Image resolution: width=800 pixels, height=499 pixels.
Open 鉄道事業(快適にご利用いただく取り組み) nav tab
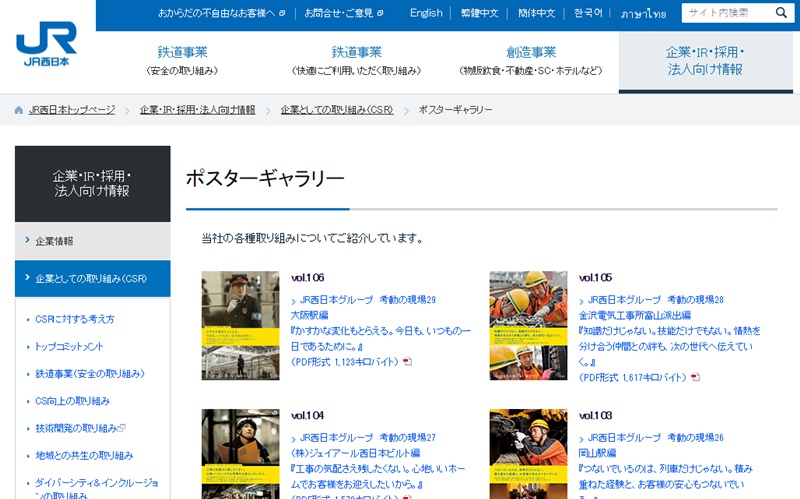(x=356, y=61)
